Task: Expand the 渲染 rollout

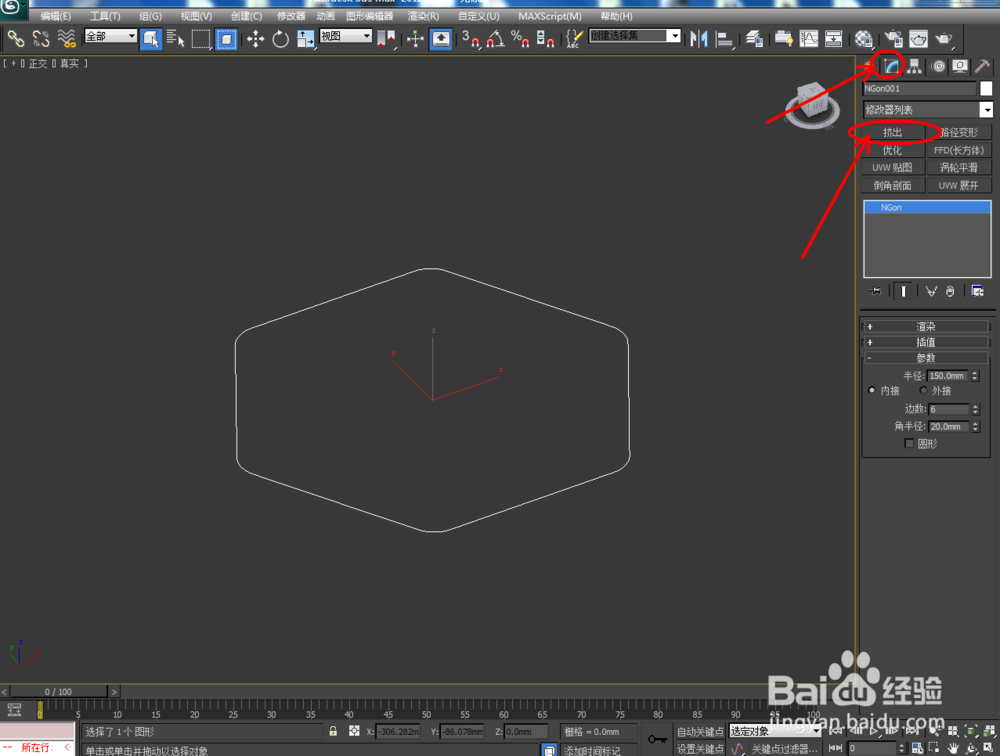Action: pos(926,326)
